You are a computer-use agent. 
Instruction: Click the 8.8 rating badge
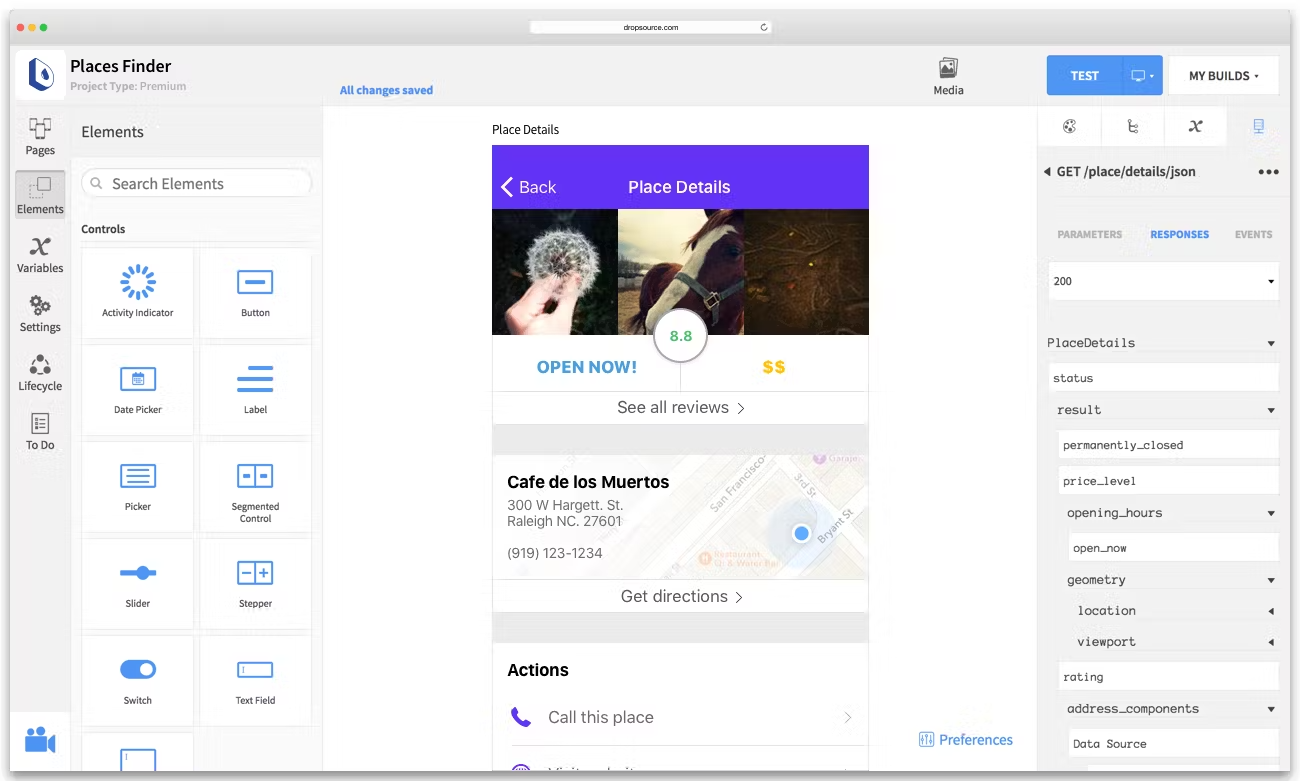coord(680,336)
